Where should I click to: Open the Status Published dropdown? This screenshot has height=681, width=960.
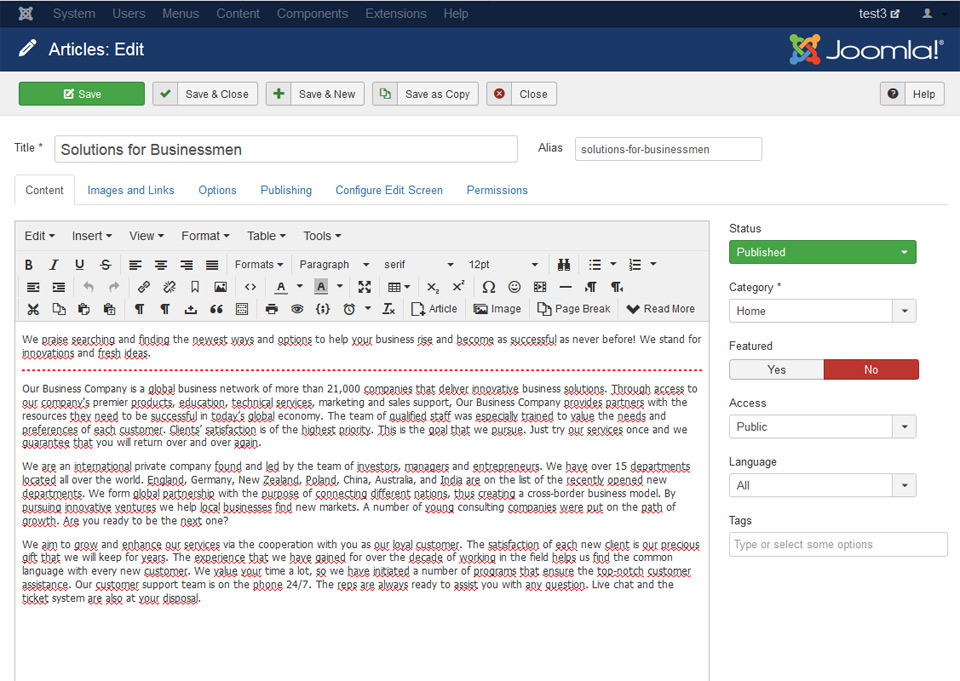pos(822,252)
